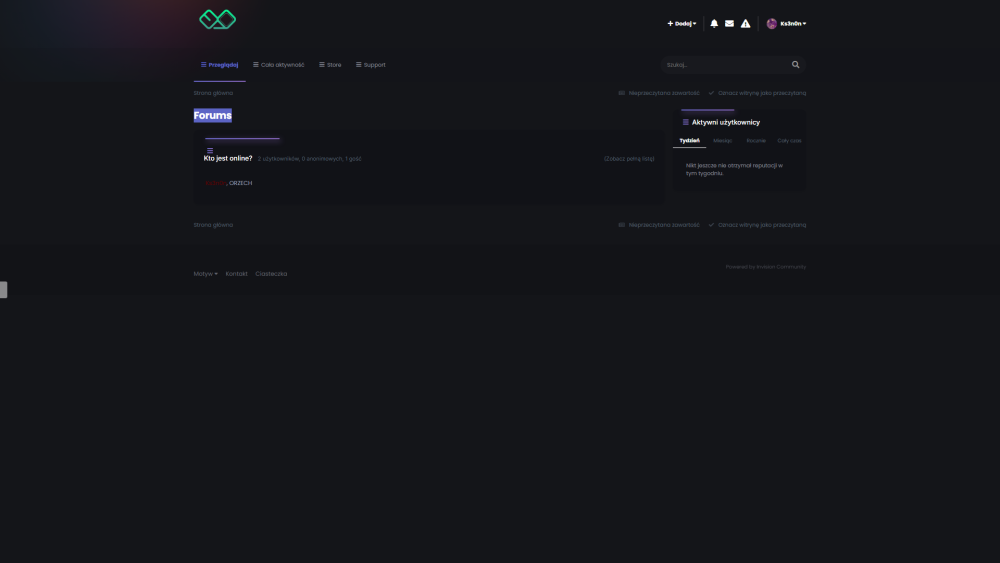1000x563 pixels.
Task: Switch to the Rocznie tab
Action: [x=756, y=140]
